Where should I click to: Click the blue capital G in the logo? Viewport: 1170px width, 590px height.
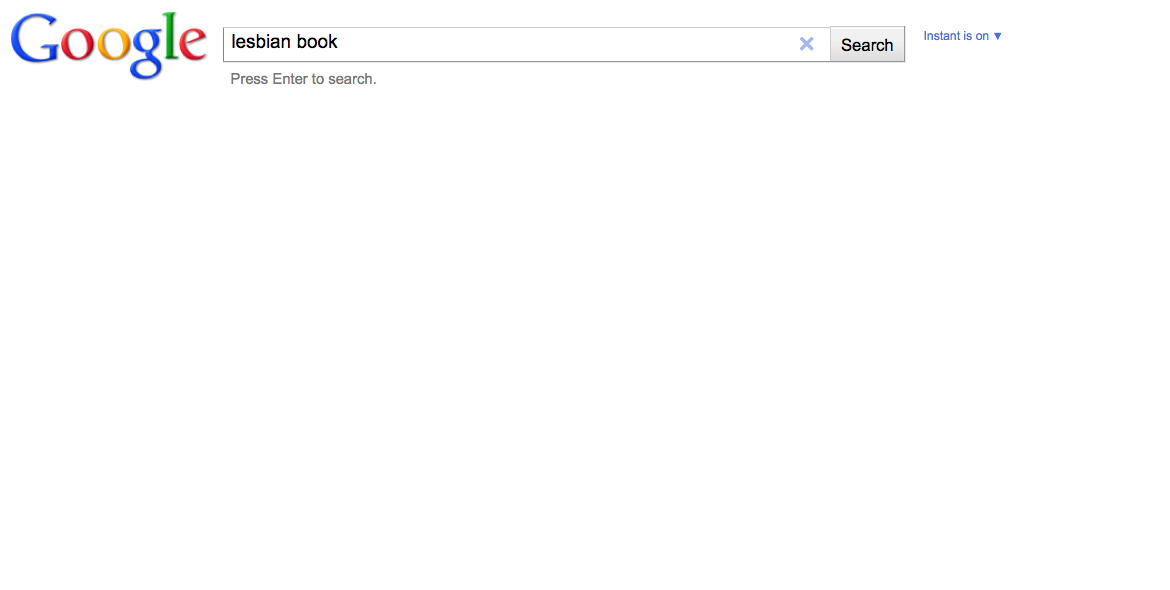(36, 42)
